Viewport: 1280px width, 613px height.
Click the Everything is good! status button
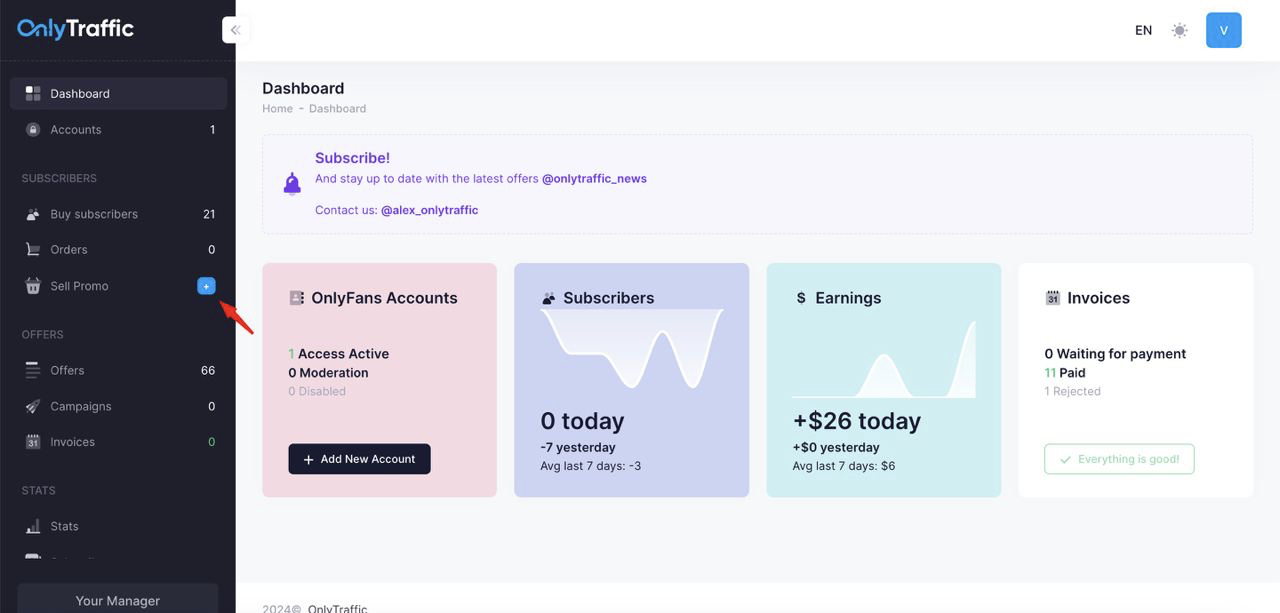pyautogui.click(x=1119, y=459)
